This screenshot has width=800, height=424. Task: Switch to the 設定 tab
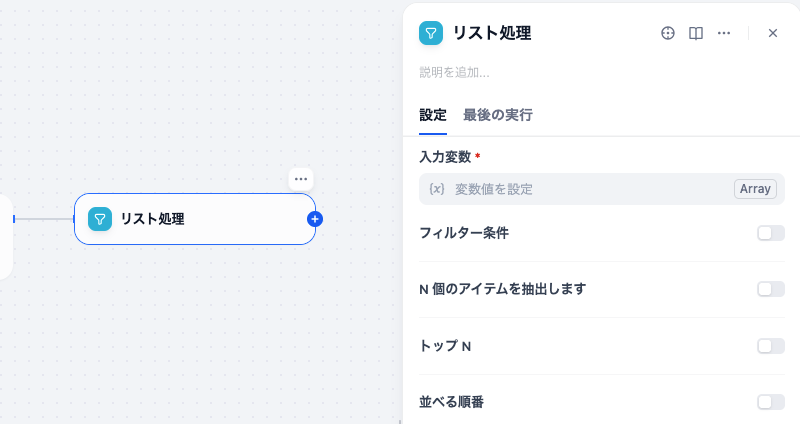point(433,115)
